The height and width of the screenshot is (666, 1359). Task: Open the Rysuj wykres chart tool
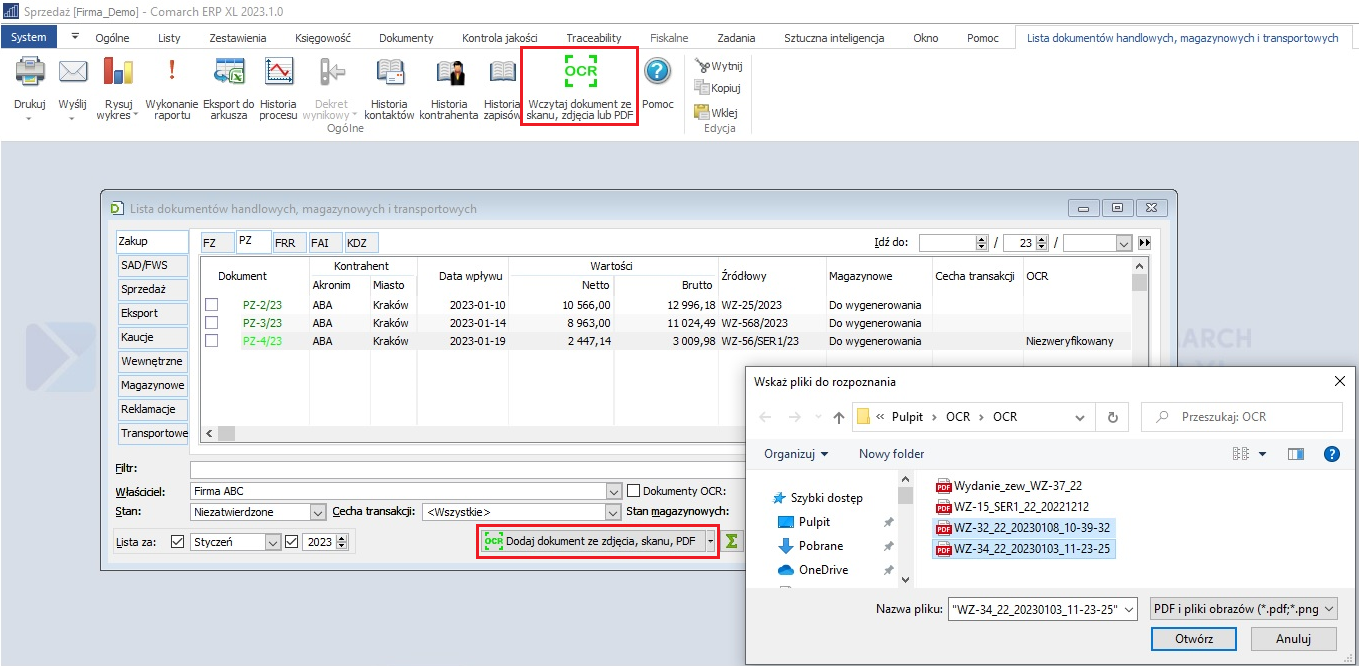tap(118, 72)
